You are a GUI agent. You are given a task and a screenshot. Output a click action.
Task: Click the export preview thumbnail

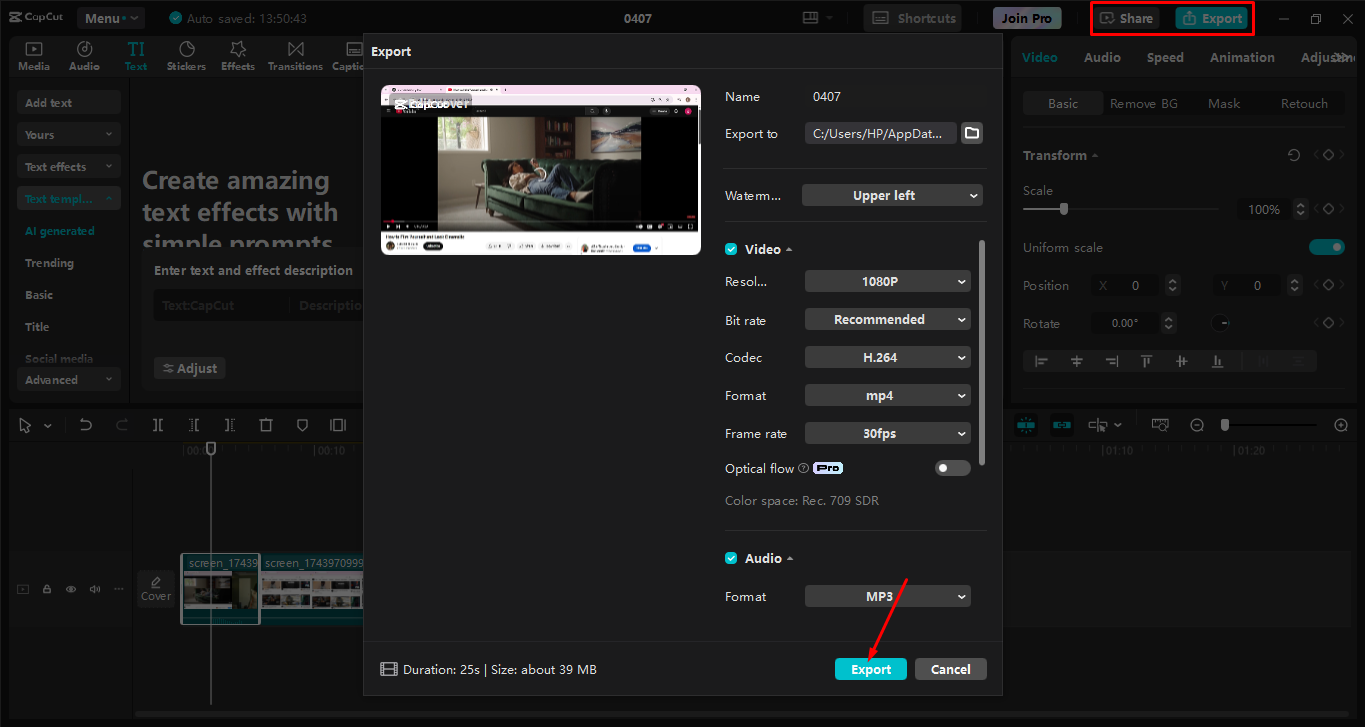pos(541,170)
